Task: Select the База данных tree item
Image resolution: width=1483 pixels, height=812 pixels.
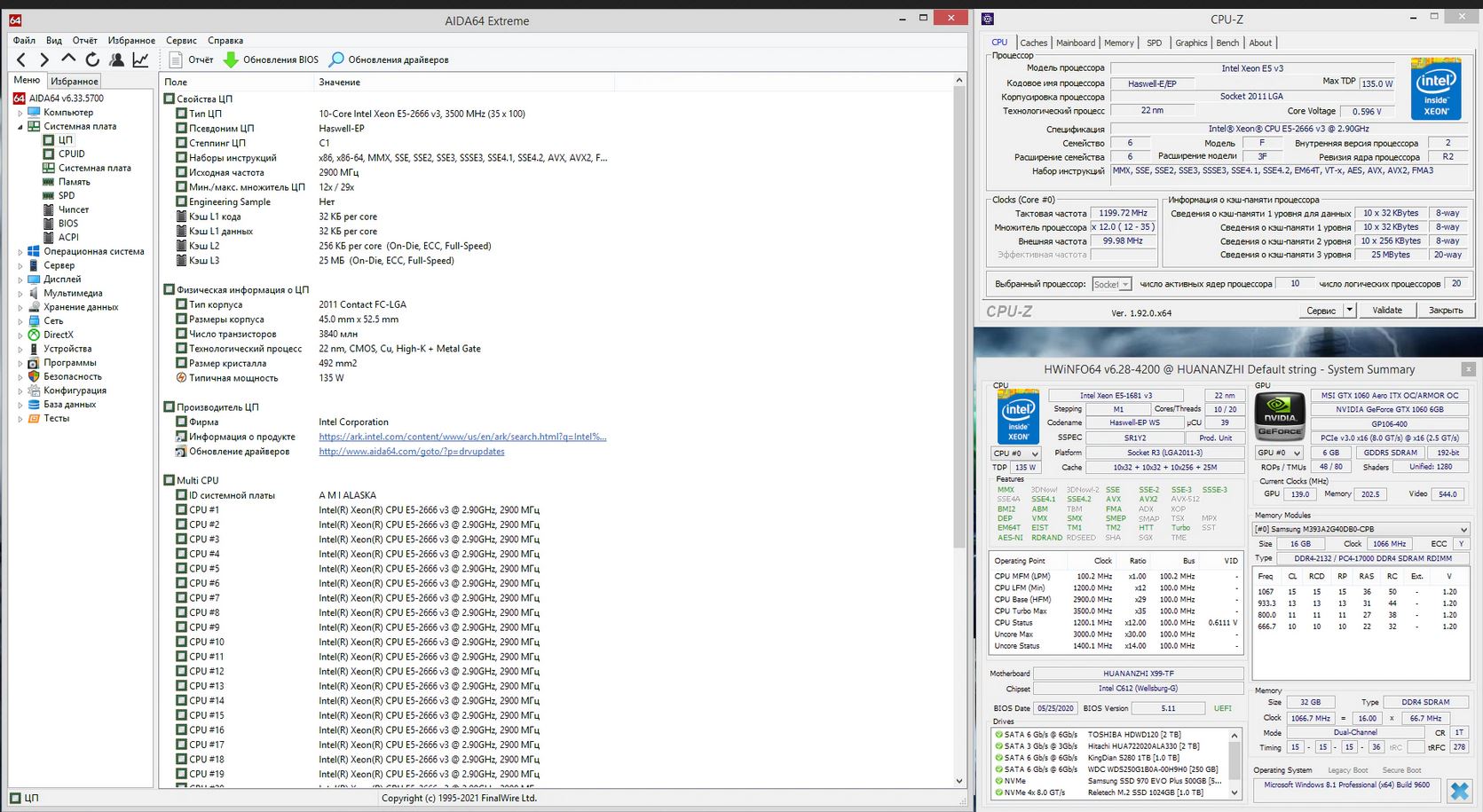Action: pos(62,404)
